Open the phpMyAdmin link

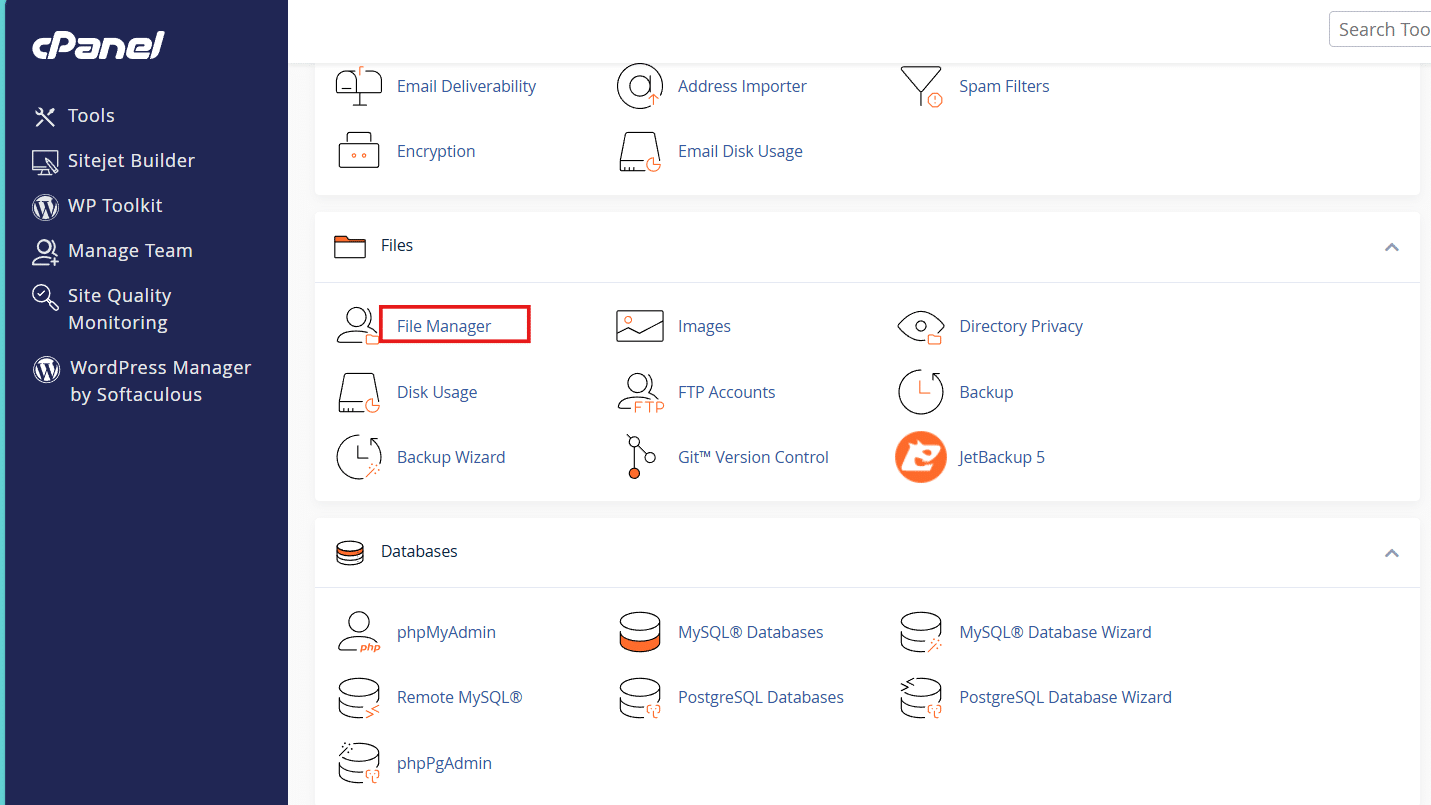(446, 632)
